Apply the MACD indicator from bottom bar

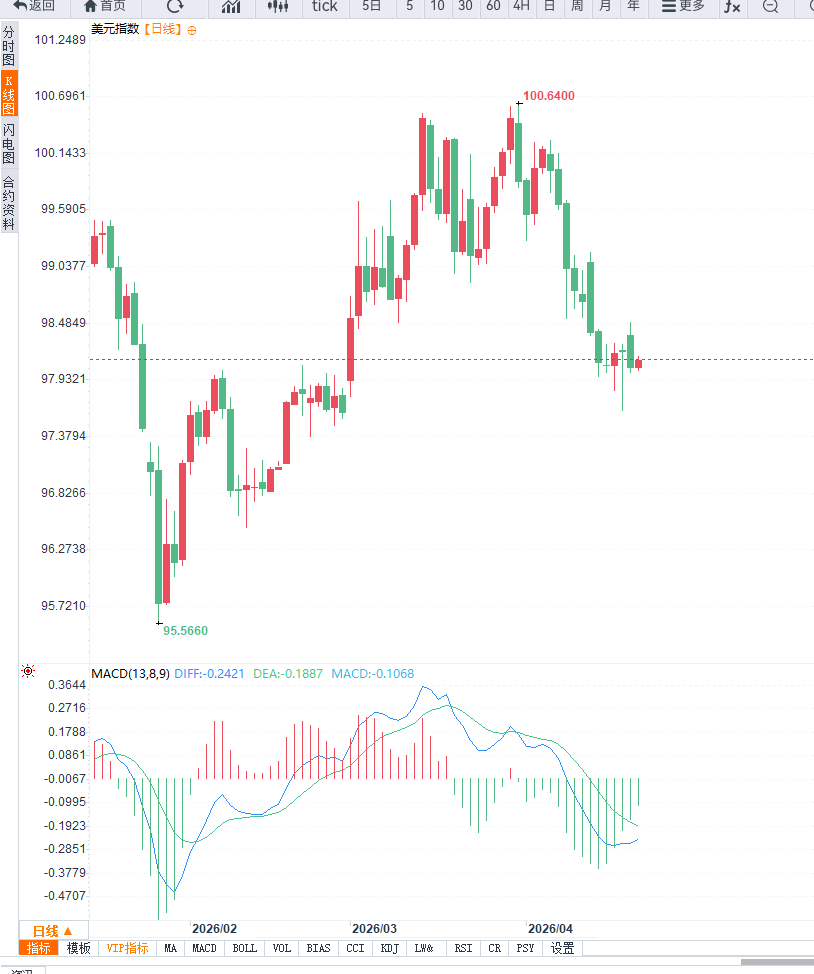coord(204,948)
